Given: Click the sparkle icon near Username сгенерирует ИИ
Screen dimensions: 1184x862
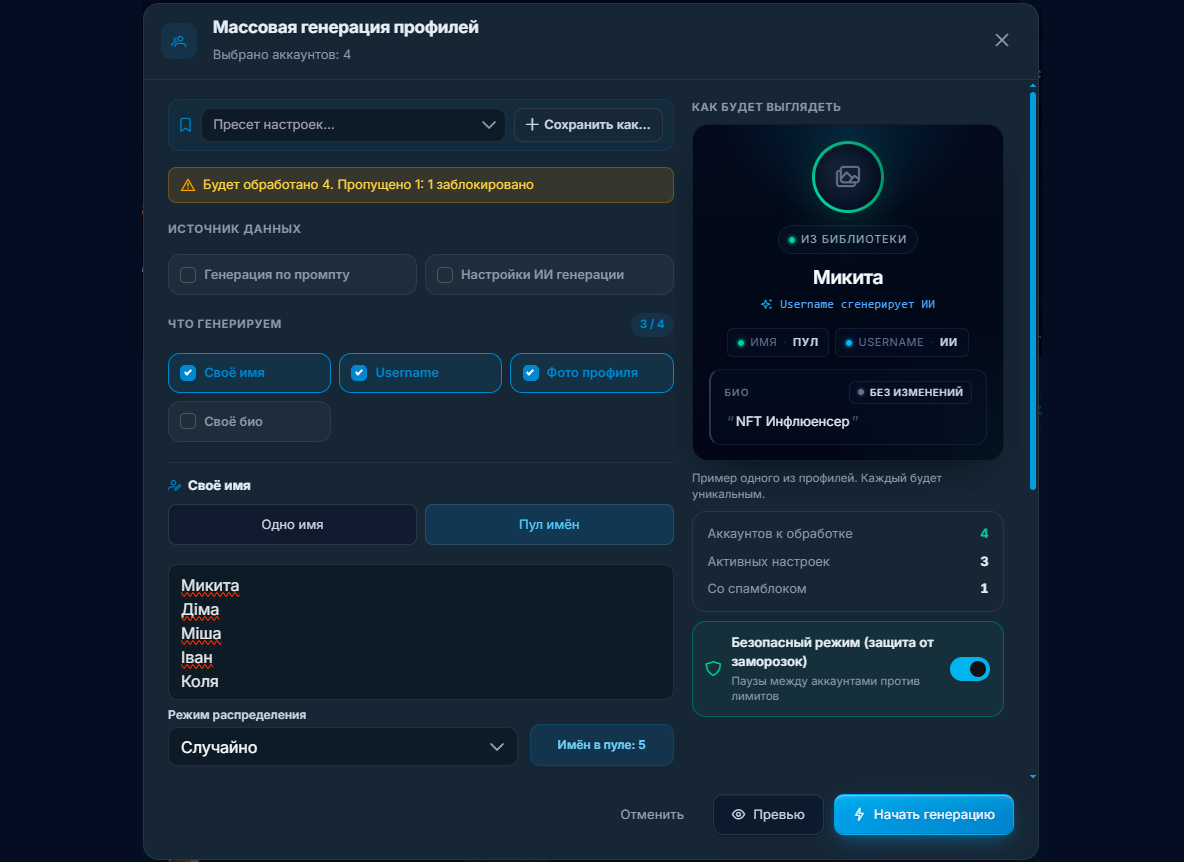Looking at the screenshot, I should click(x=766, y=304).
